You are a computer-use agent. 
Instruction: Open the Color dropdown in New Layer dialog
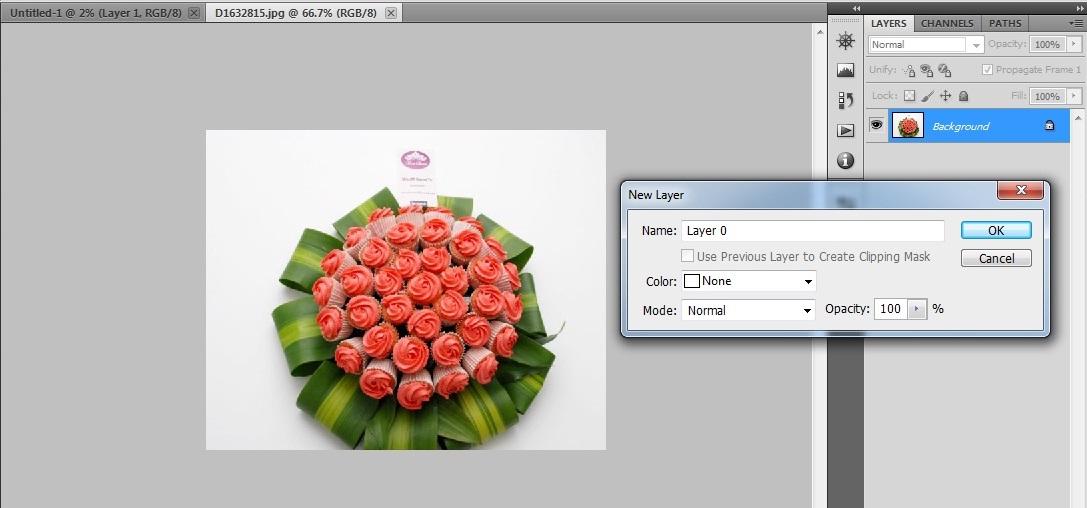coord(749,282)
